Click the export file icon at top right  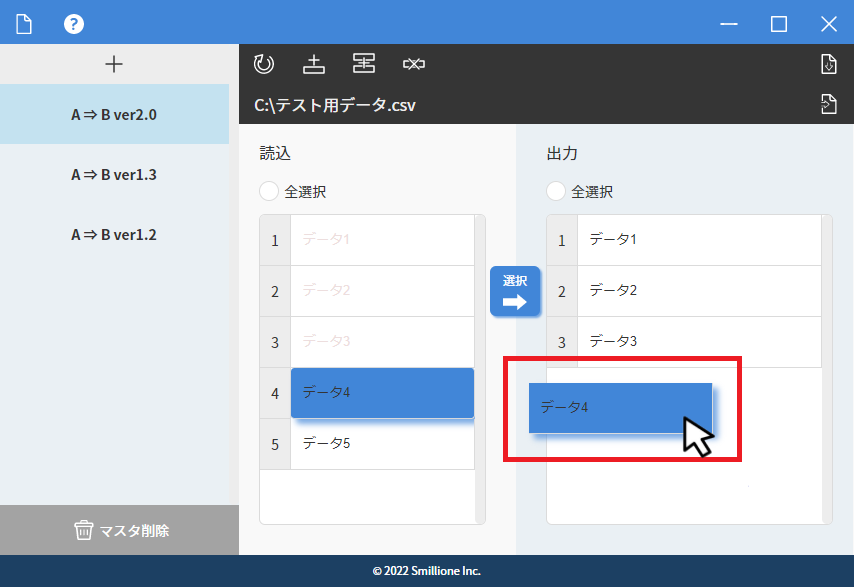[828, 64]
